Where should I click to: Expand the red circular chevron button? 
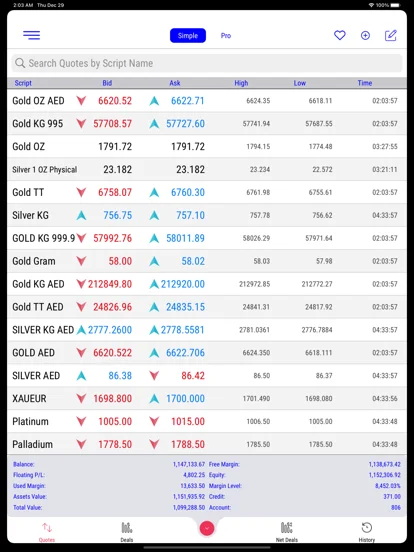tap(207, 528)
